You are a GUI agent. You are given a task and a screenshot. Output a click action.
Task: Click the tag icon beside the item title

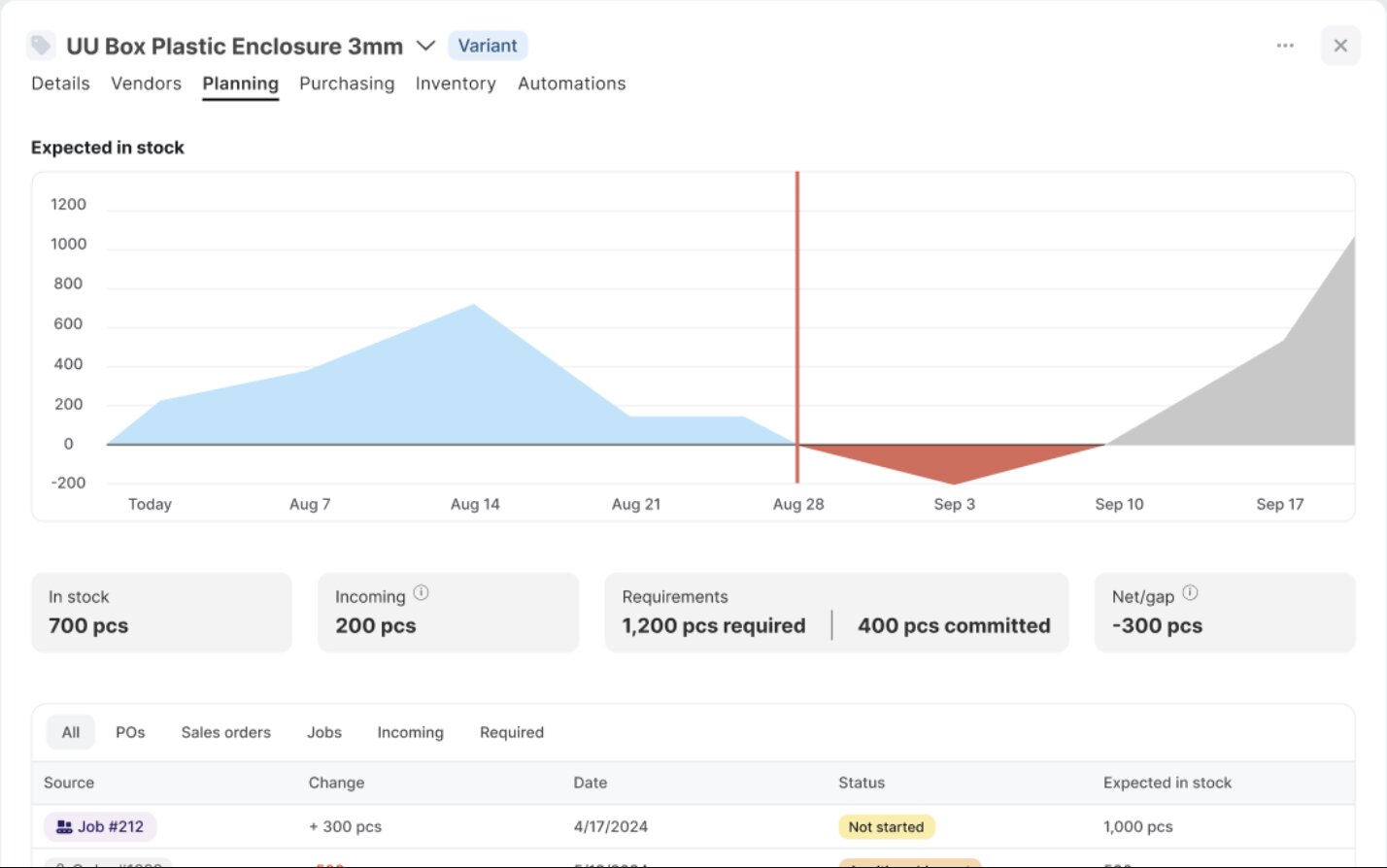pyautogui.click(x=41, y=46)
